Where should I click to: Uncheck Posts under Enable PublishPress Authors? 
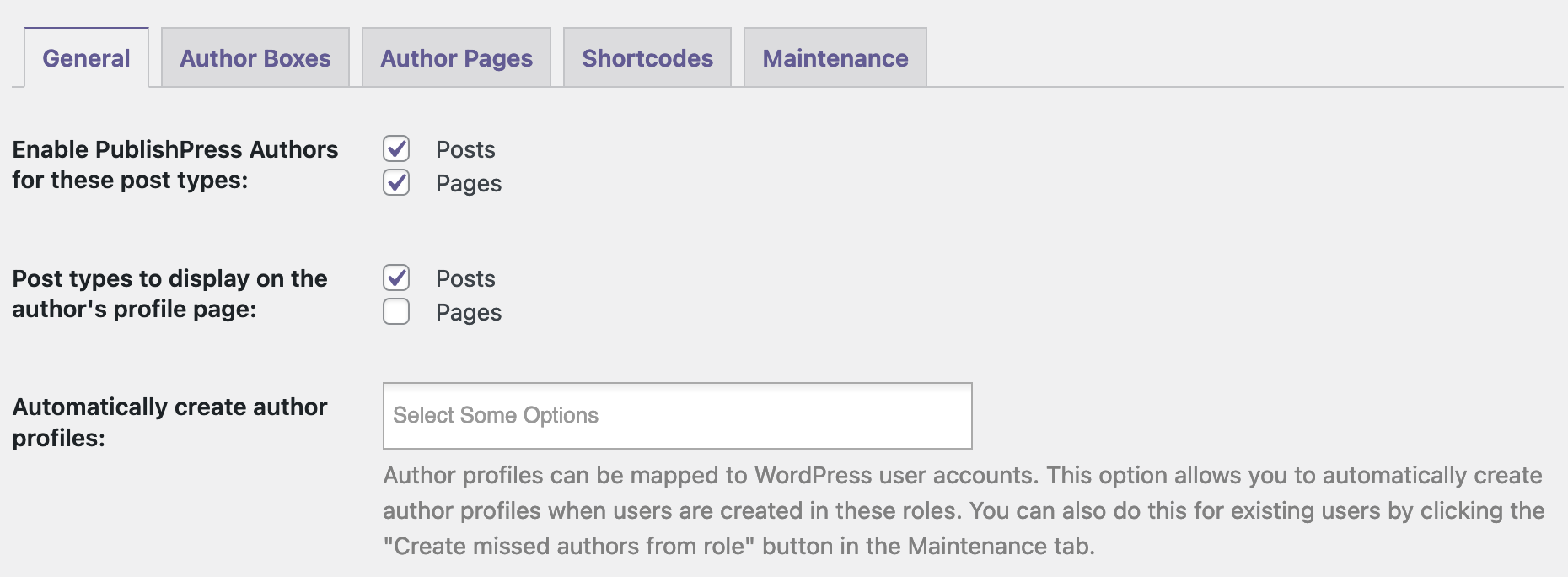396,148
